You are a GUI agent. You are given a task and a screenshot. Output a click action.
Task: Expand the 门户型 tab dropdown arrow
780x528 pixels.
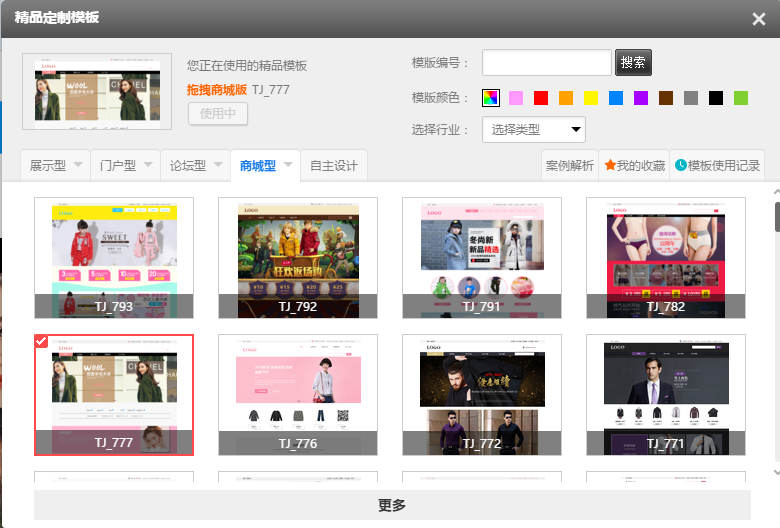tap(148, 165)
